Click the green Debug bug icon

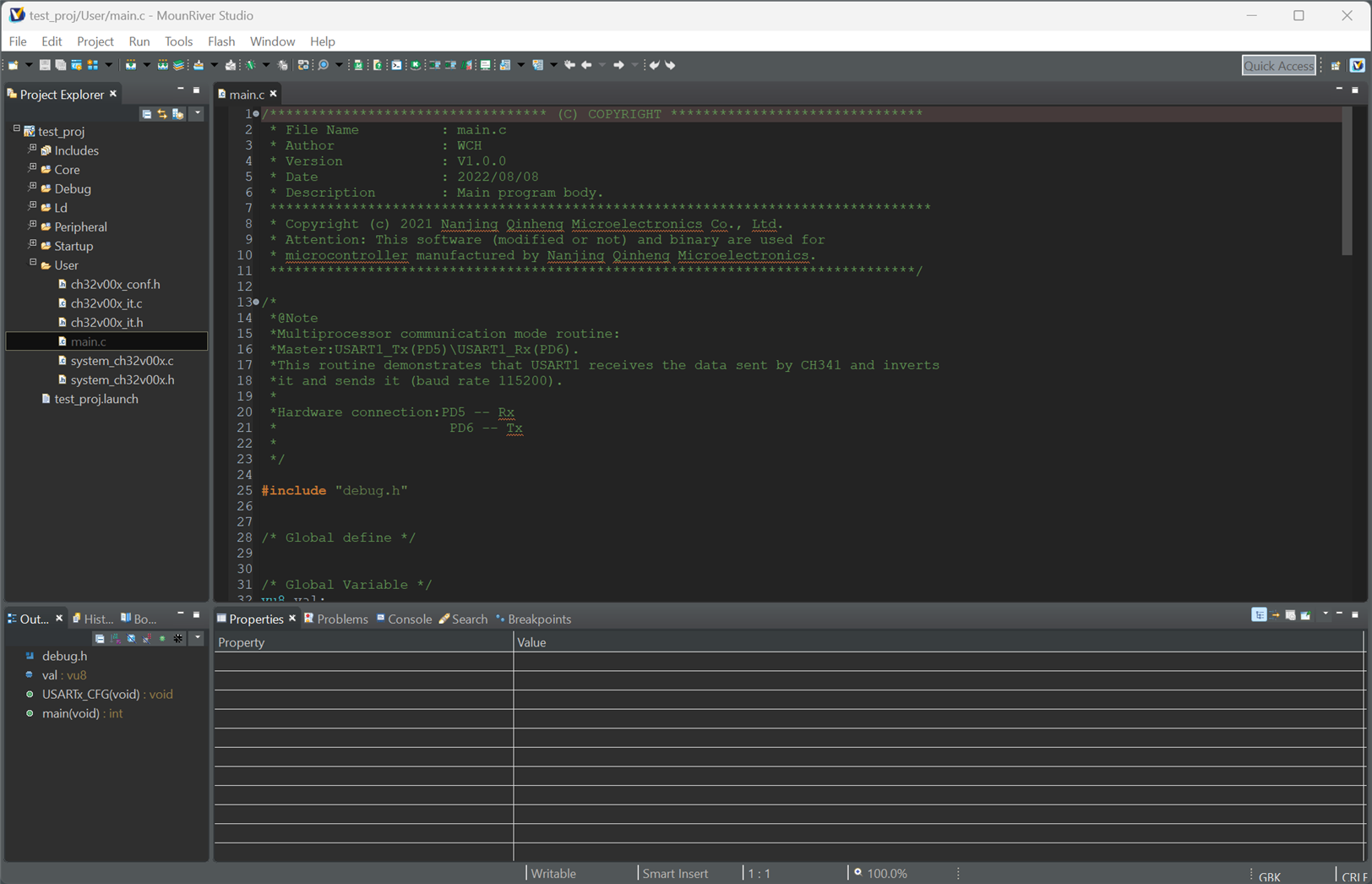(x=251, y=65)
